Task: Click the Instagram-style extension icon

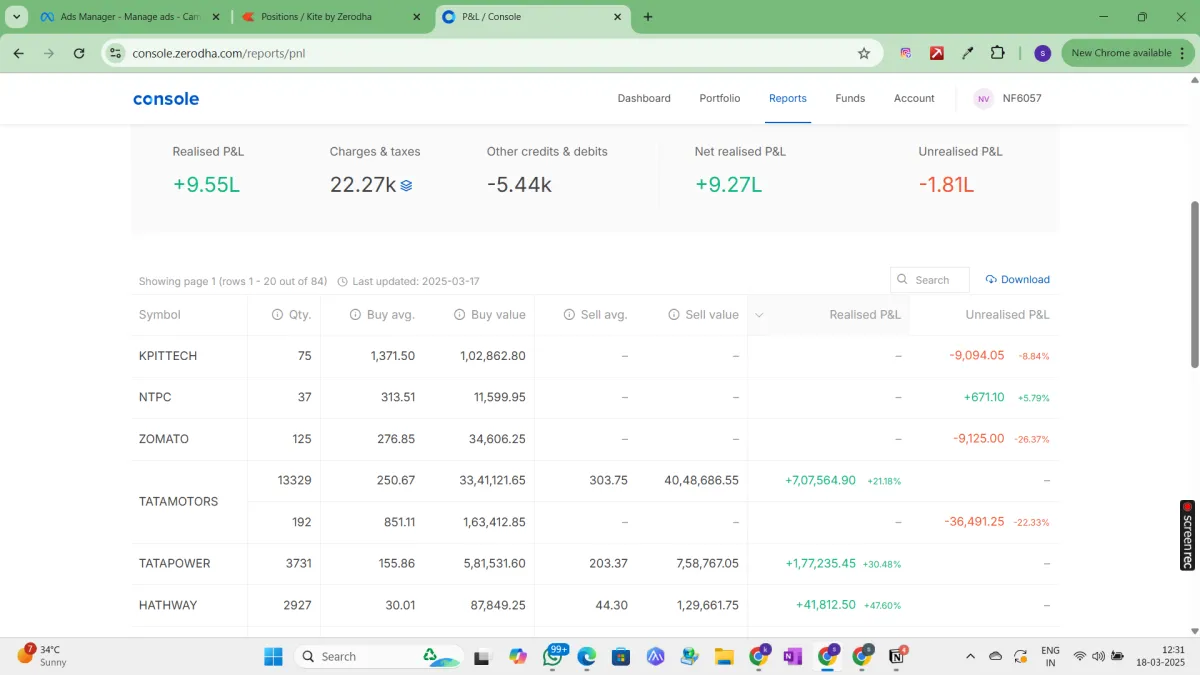Action: 906,53
